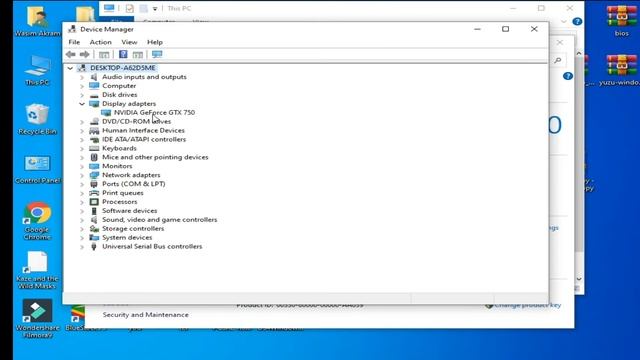
Task: Expand Human Interface Devices
Action: click(82, 131)
